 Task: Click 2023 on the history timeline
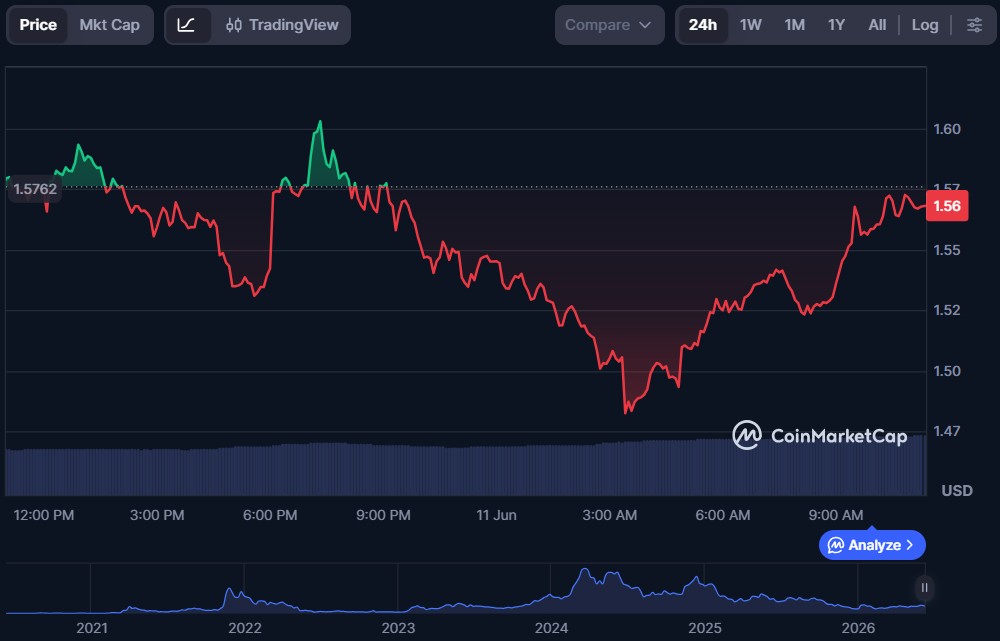click(398, 628)
